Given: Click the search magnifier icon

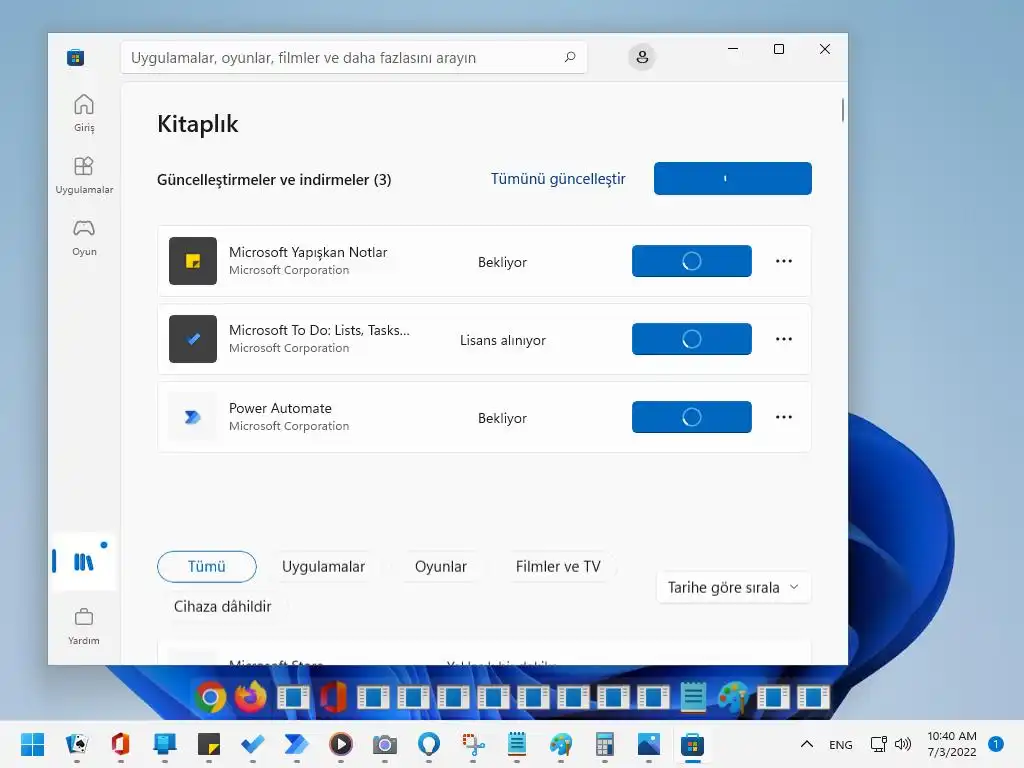Looking at the screenshot, I should coord(569,57).
